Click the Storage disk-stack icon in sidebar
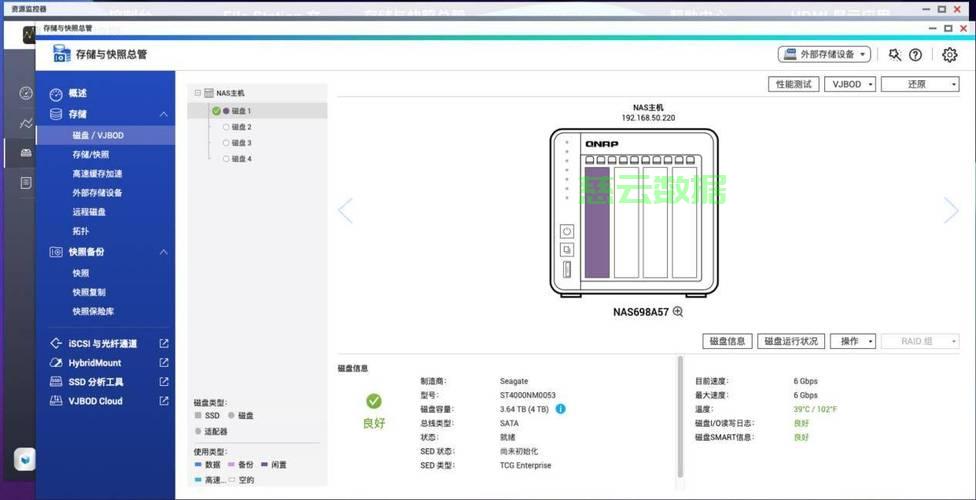Viewport: 976px width, 500px height. point(56,115)
